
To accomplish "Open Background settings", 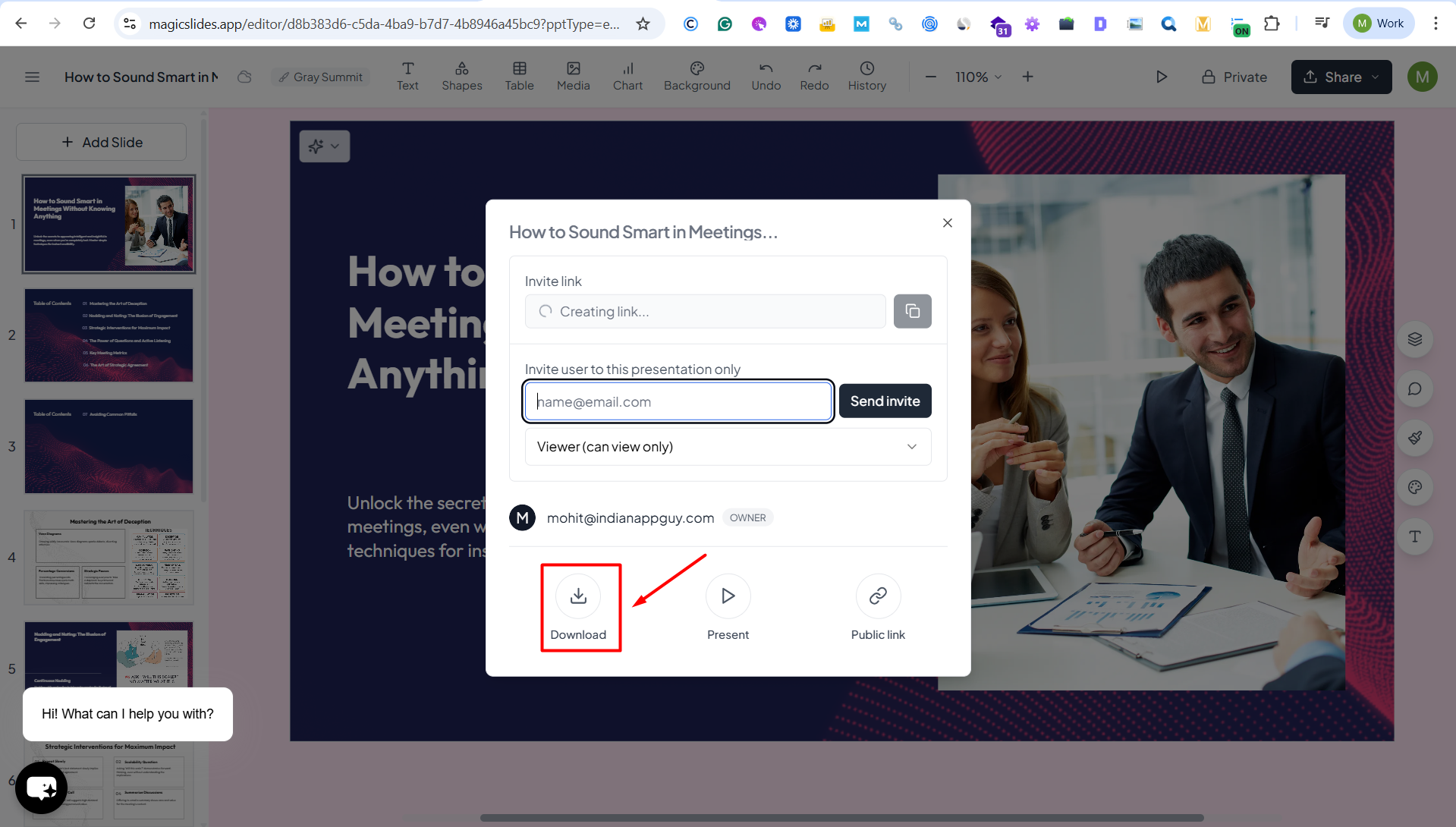I will coord(697,77).
